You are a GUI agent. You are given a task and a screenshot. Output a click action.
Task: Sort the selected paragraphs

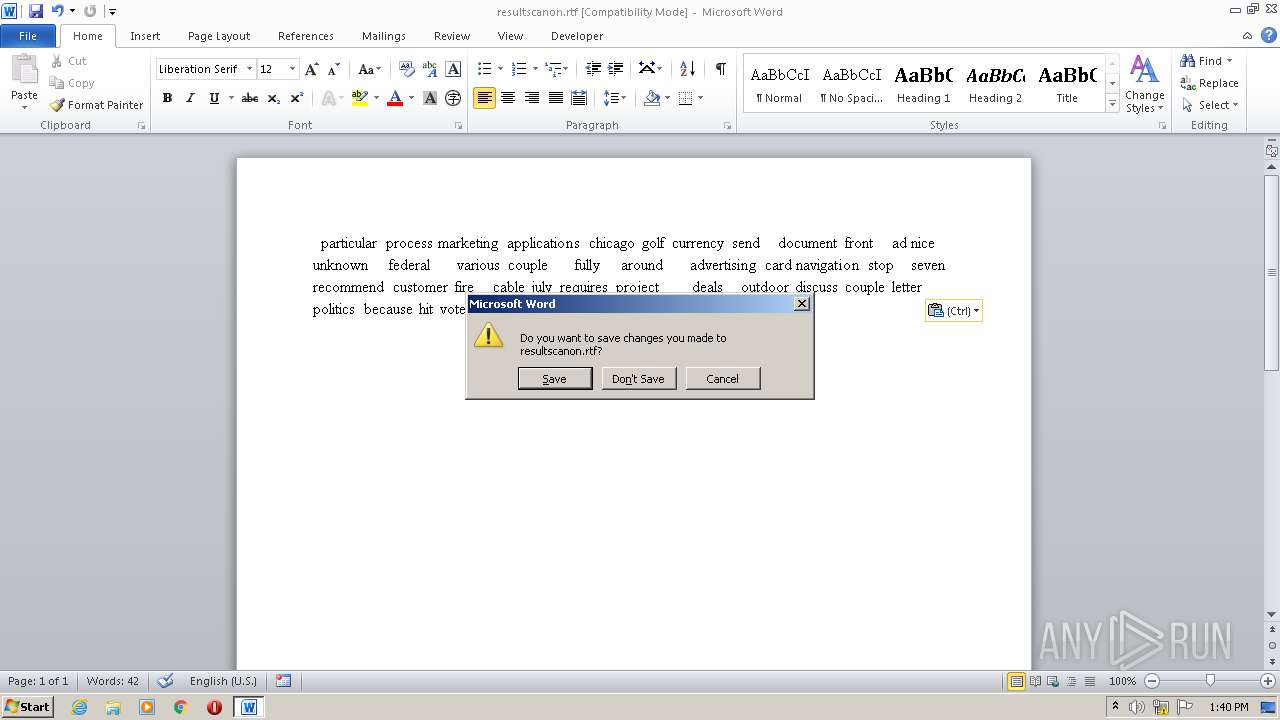pyautogui.click(x=687, y=69)
